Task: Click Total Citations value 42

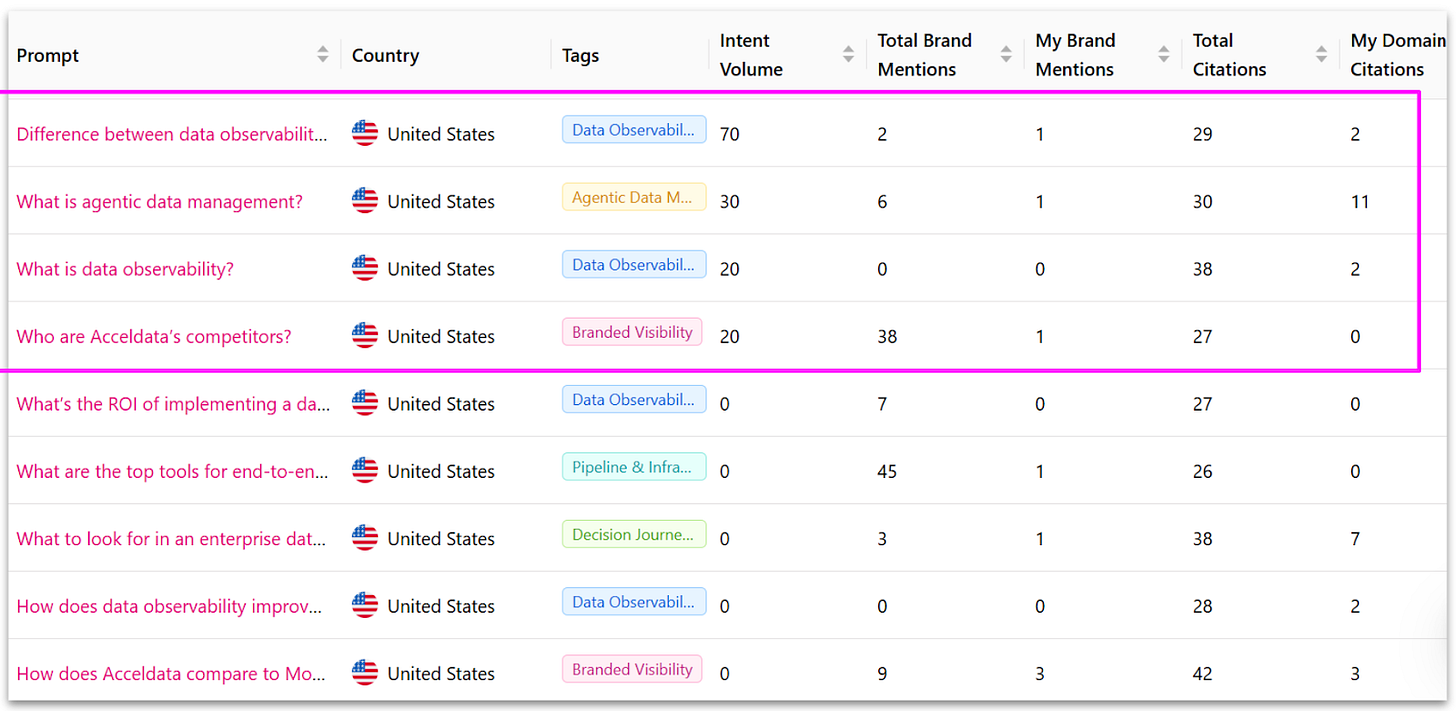Action: (x=1203, y=674)
